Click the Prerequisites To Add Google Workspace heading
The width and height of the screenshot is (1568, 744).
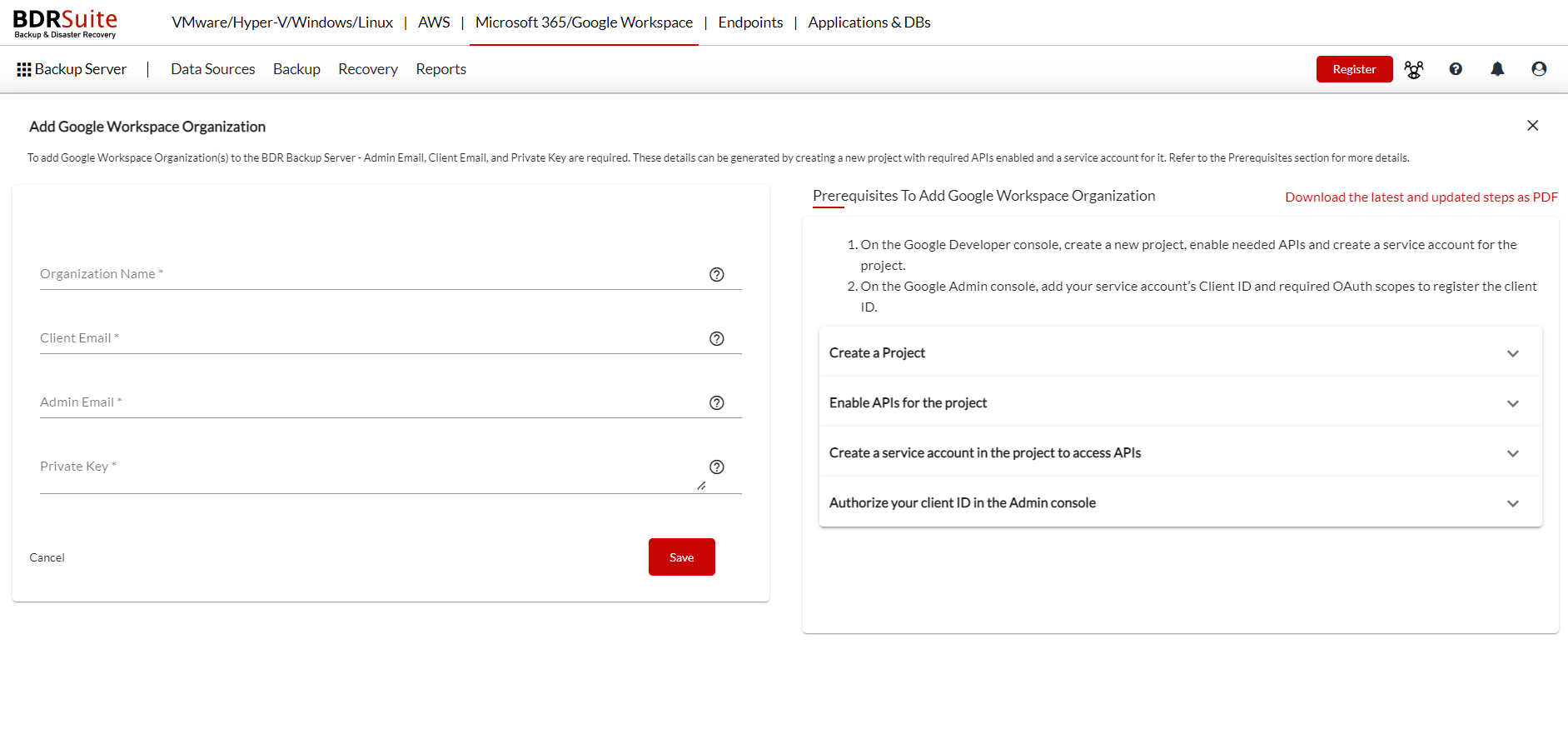(983, 196)
